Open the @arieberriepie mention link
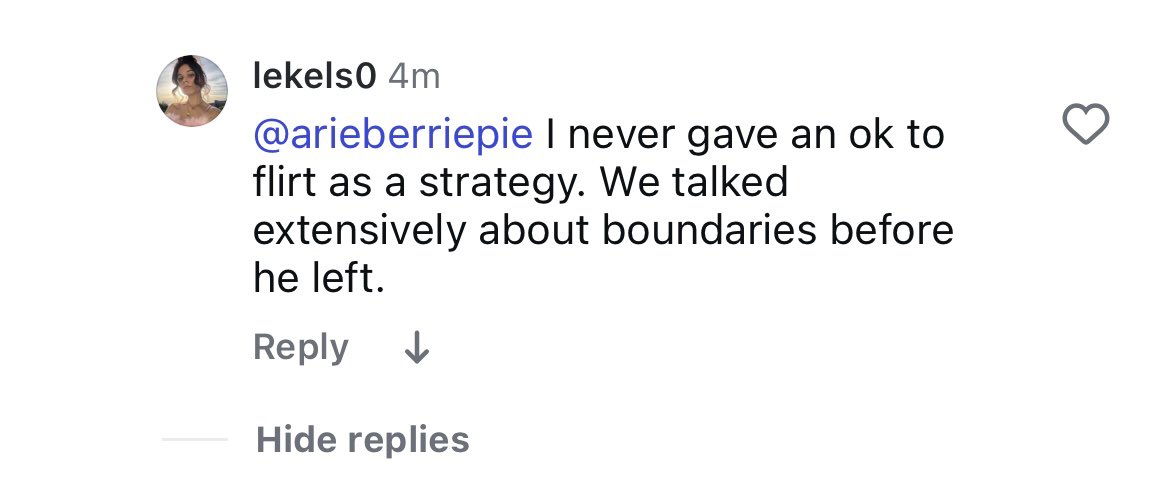 [x=392, y=134]
